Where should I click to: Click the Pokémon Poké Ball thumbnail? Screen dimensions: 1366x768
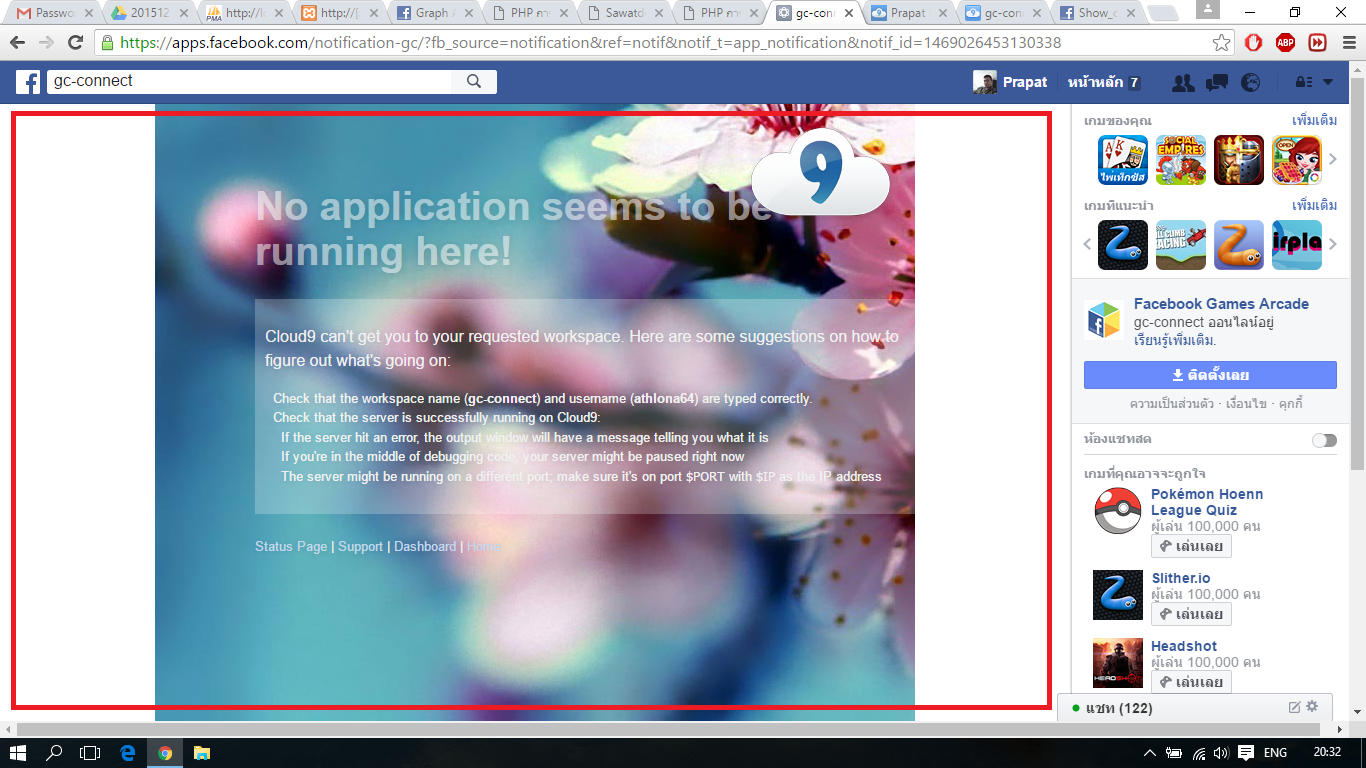point(1118,512)
